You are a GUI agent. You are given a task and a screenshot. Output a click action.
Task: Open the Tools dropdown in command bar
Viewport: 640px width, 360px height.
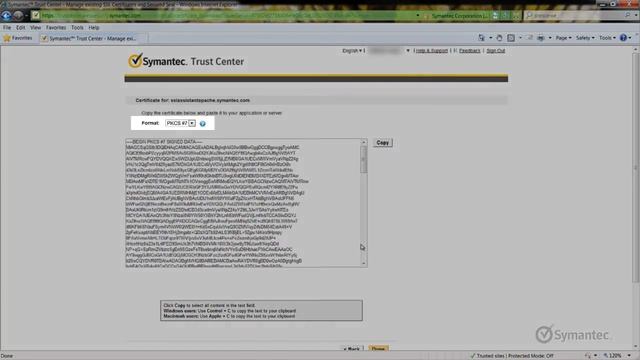point(607,38)
